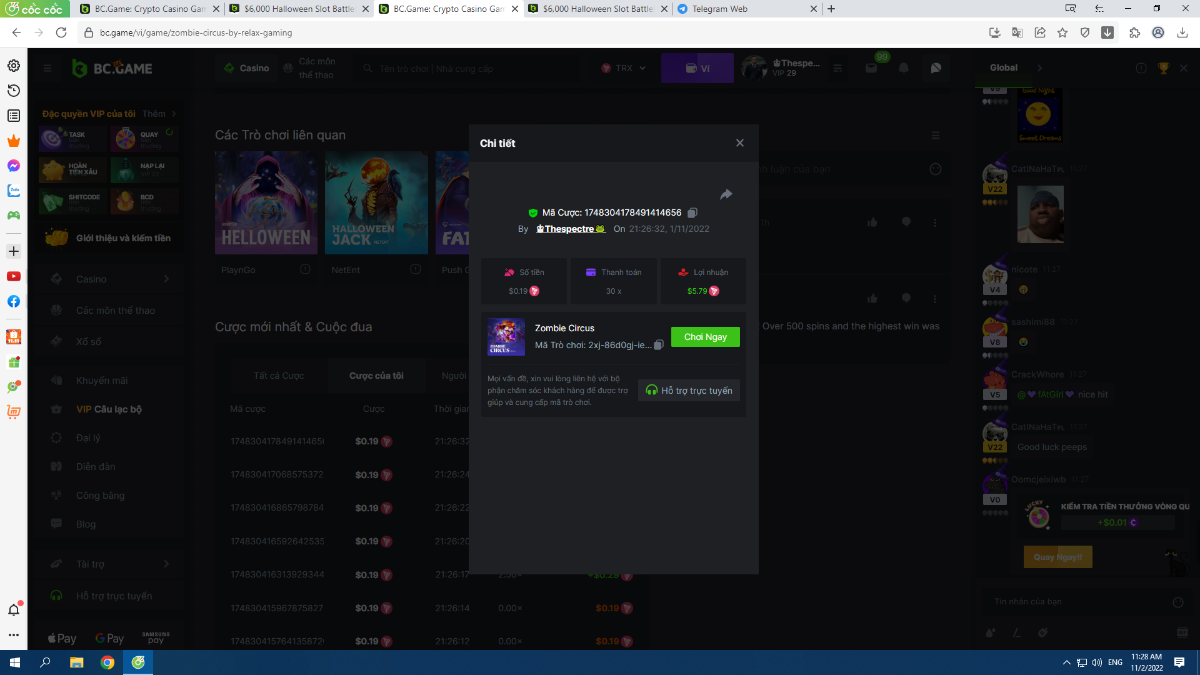Copy the bet ID (Mã Cược)
The image size is (1200, 675).
(693, 213)
